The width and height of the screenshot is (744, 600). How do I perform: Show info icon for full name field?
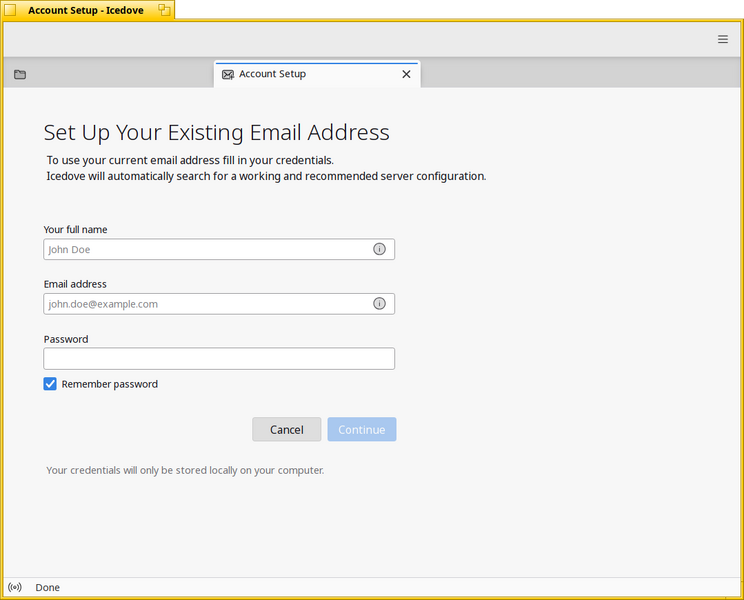click(x=379, y=249)
